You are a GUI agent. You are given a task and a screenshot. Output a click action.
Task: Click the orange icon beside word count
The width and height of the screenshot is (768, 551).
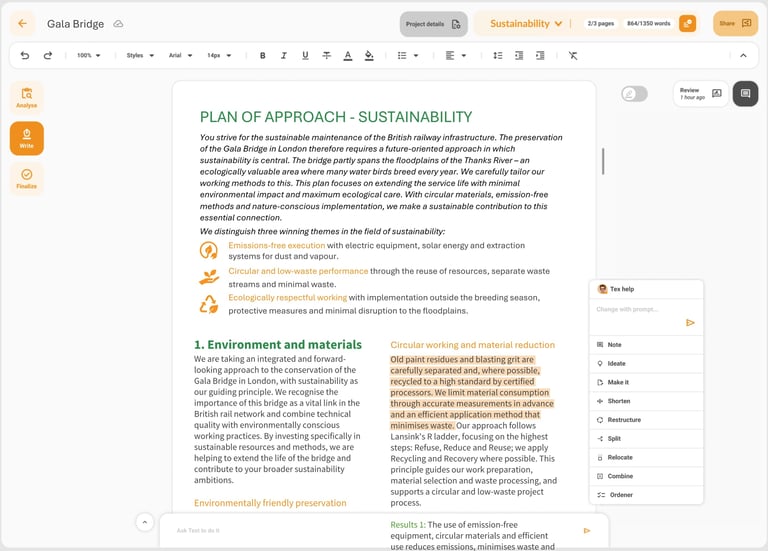tap(687, 24)
